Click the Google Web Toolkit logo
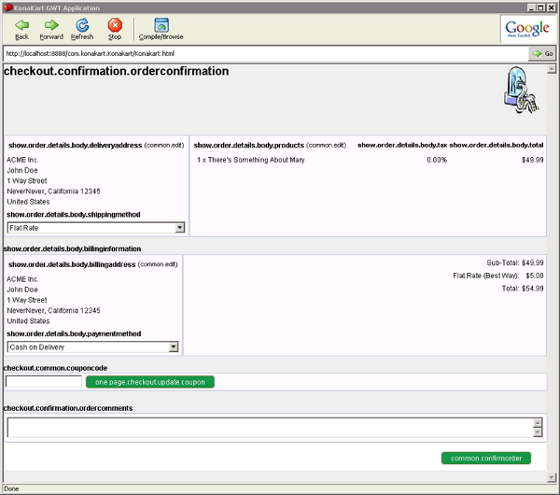560x495 pixels. tap(527, 29)
